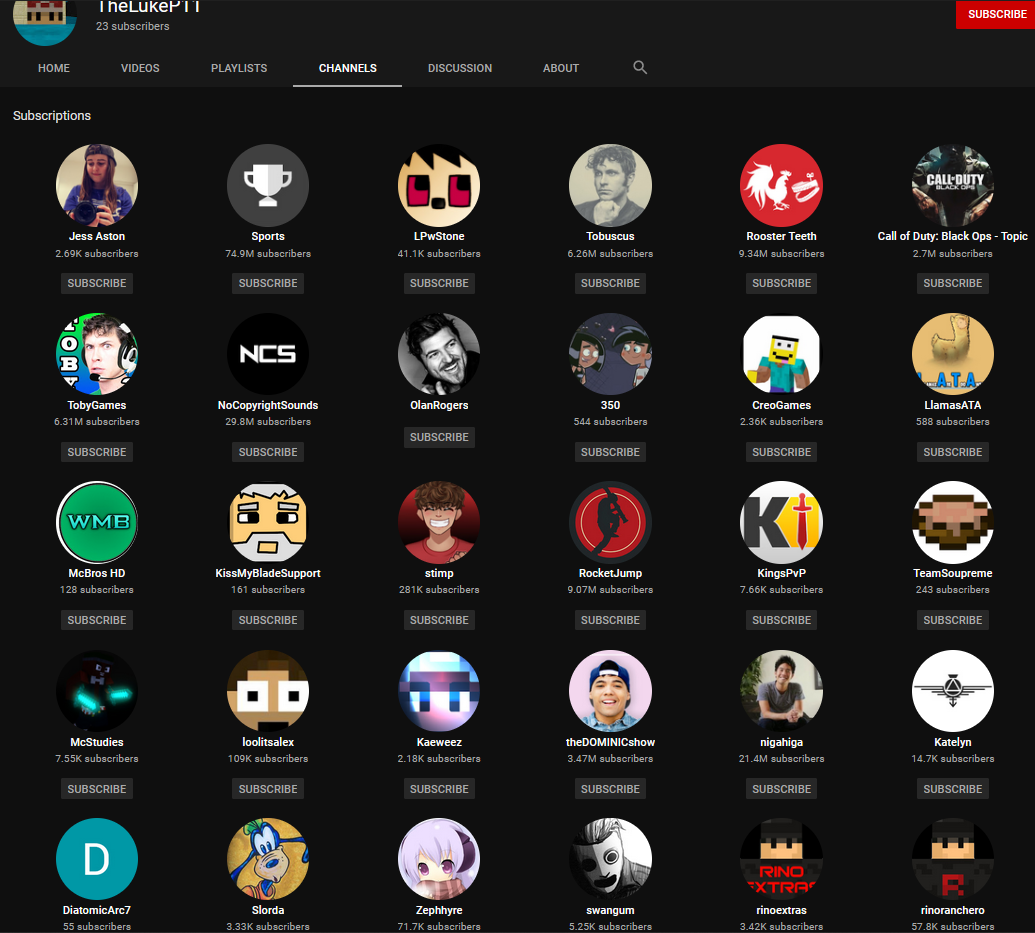Click nigahiga channel avatar
Viewport: 1035px width, 933px height.
pyautogui.click(x=782, y=691)
